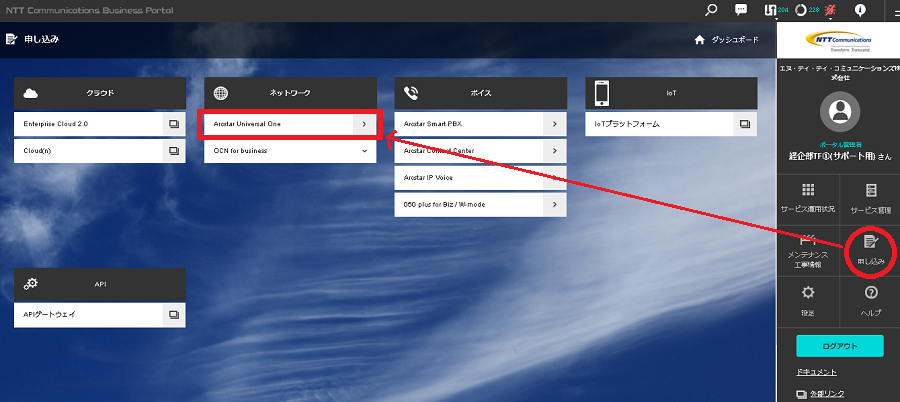This screenshot has height=402, width=900.
Task: Open サービス運用状況 grid icon in sidebar
Action: pyautogui.click(x=808, y=198)
